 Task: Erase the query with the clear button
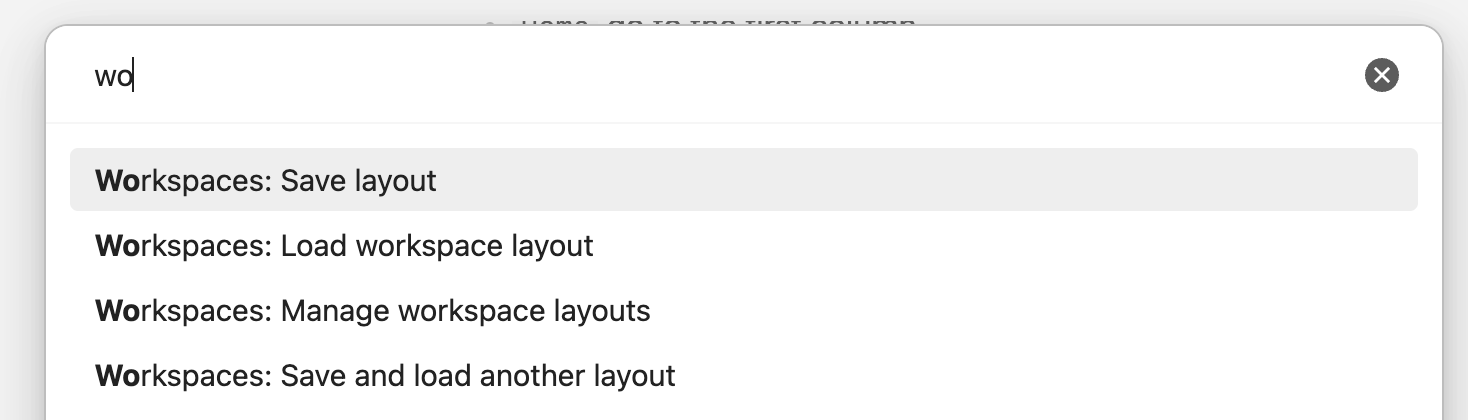pos(1381,75)
